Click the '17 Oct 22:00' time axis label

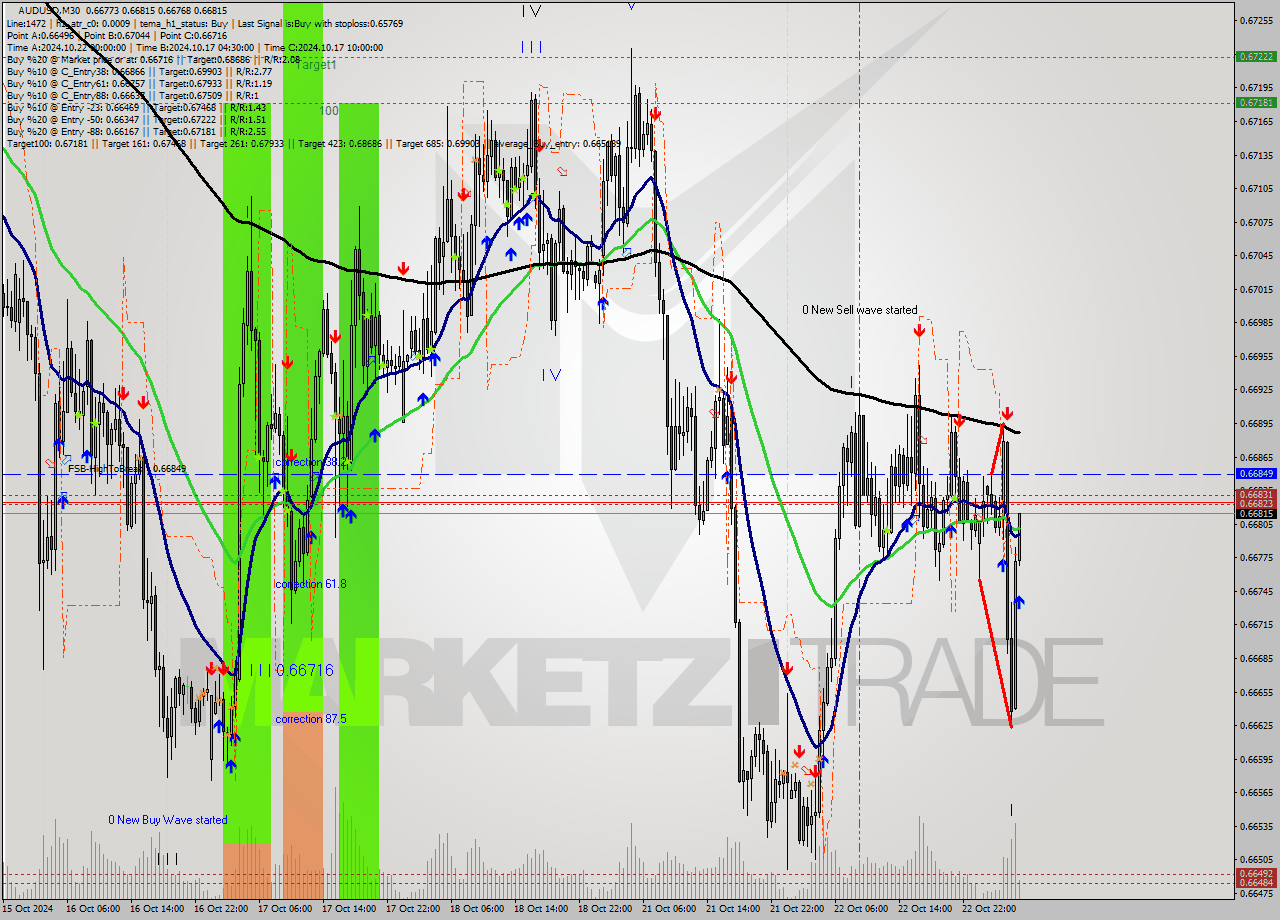tap(413, 909)
